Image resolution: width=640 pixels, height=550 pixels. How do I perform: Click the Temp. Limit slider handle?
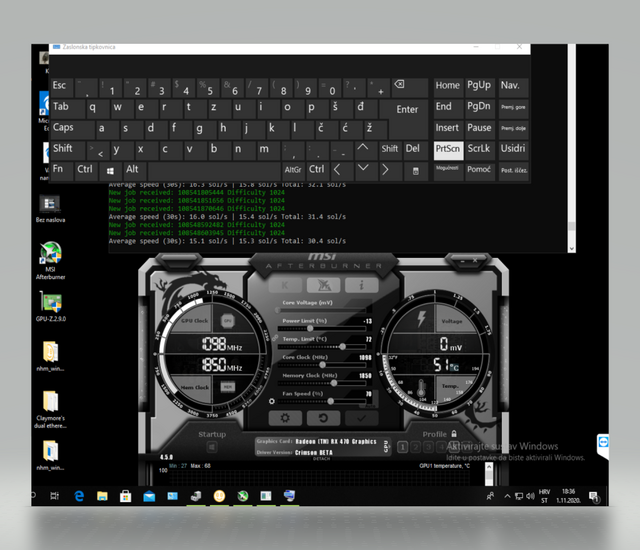click(342, 346)
